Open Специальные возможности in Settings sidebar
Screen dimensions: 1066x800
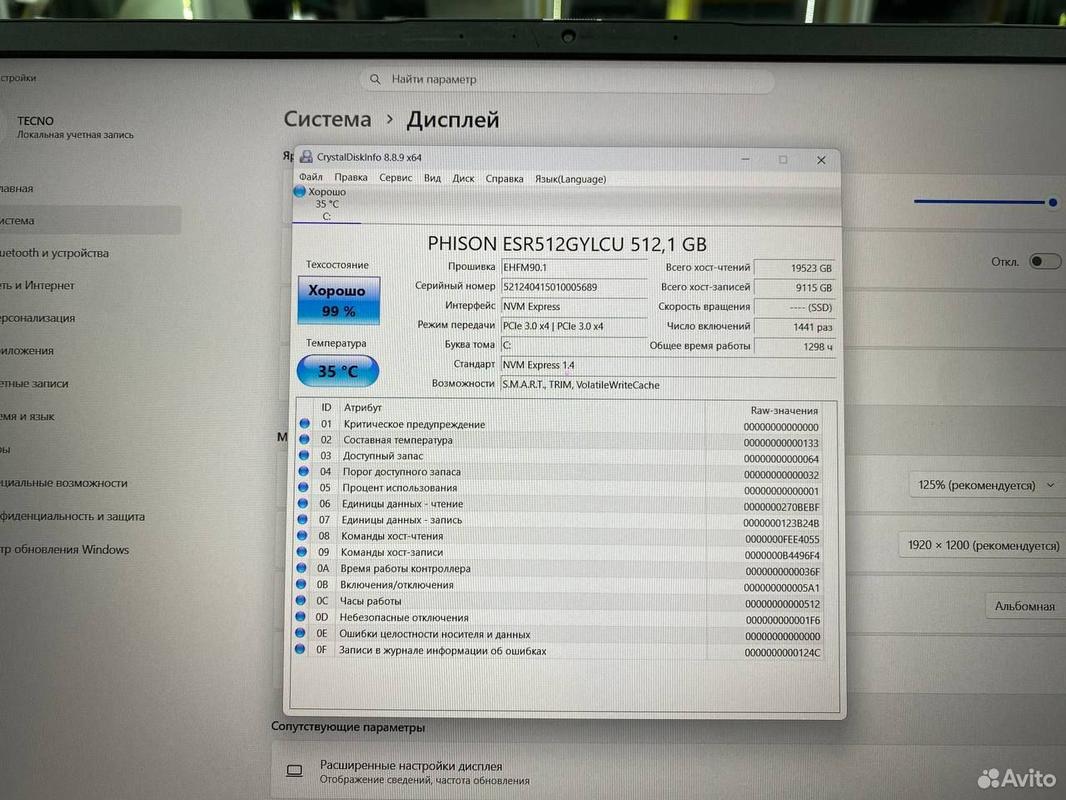pyautogui.click(x=64, y=483)
